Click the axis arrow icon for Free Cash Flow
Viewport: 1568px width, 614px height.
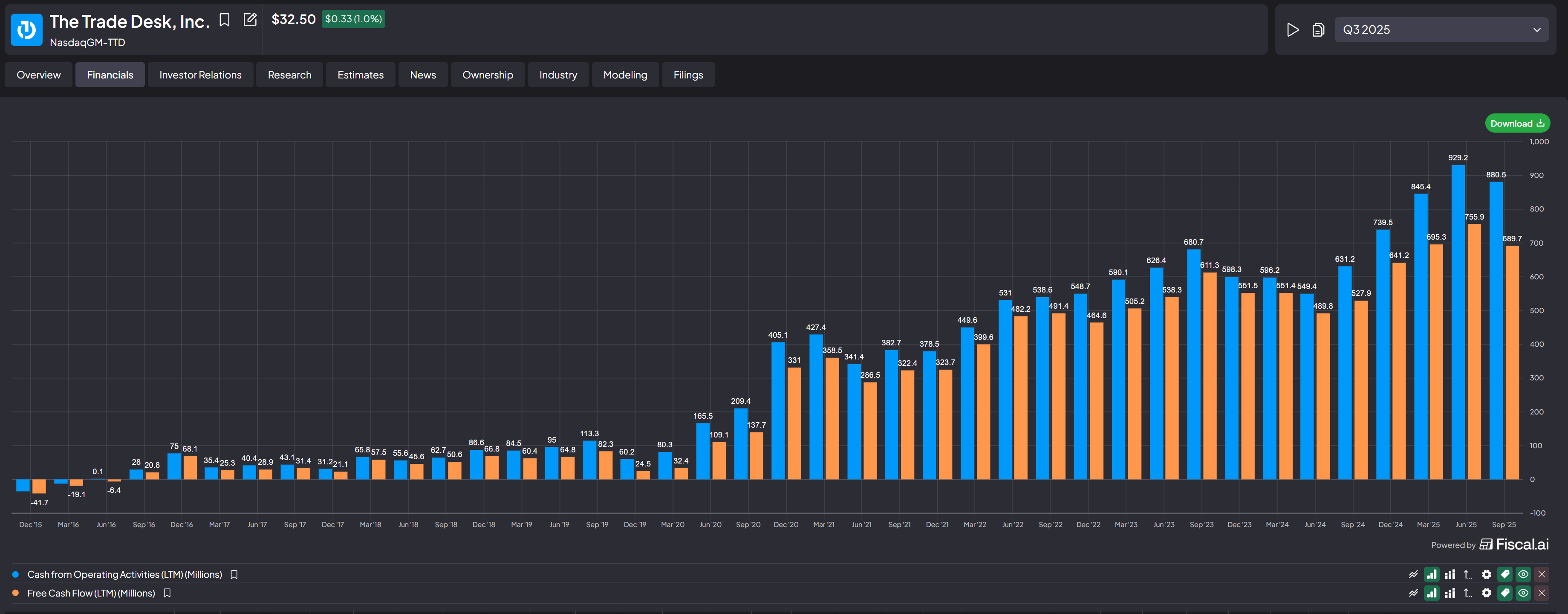[1467, 593]
